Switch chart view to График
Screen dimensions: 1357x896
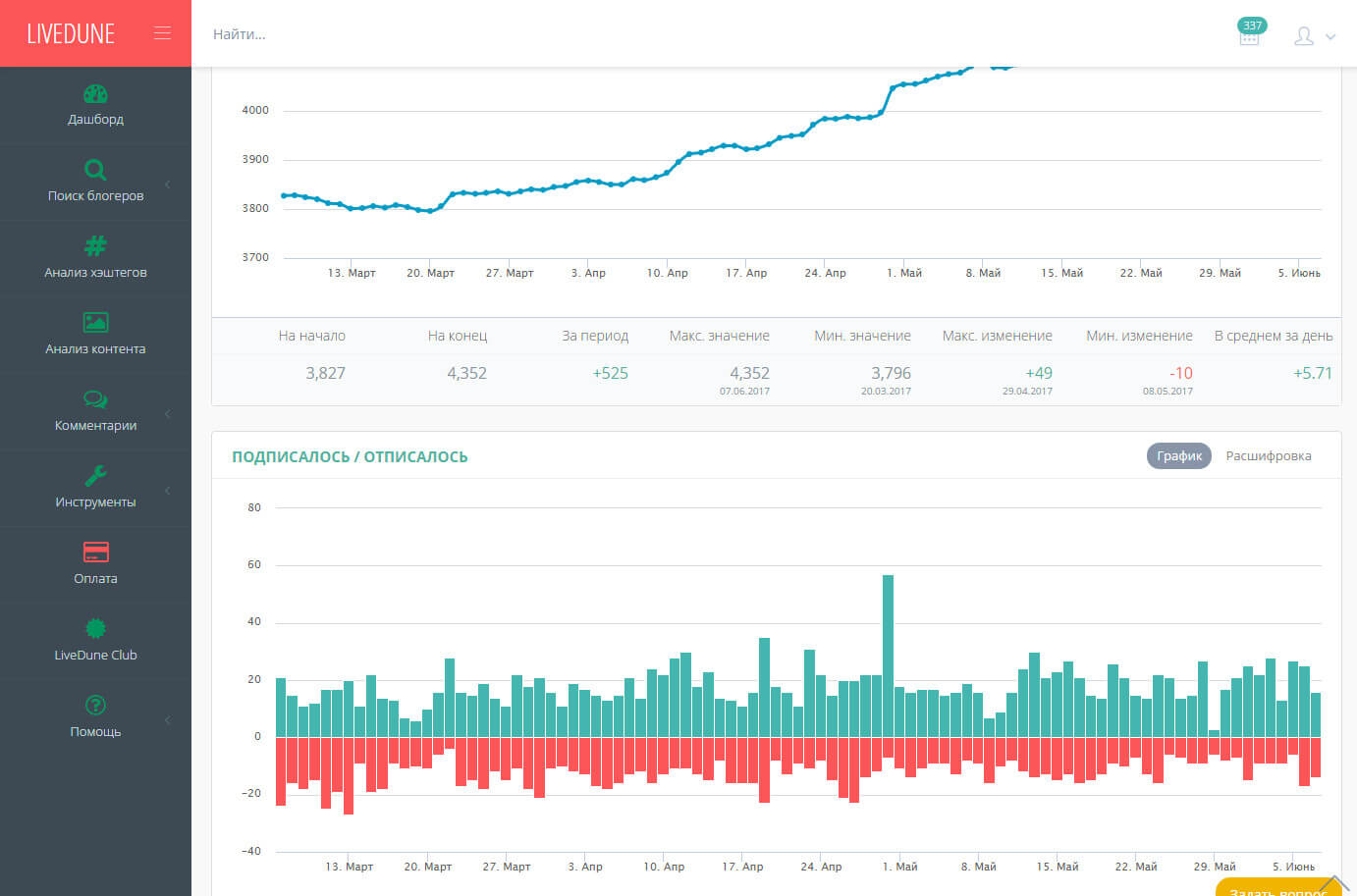(1179, 456)
